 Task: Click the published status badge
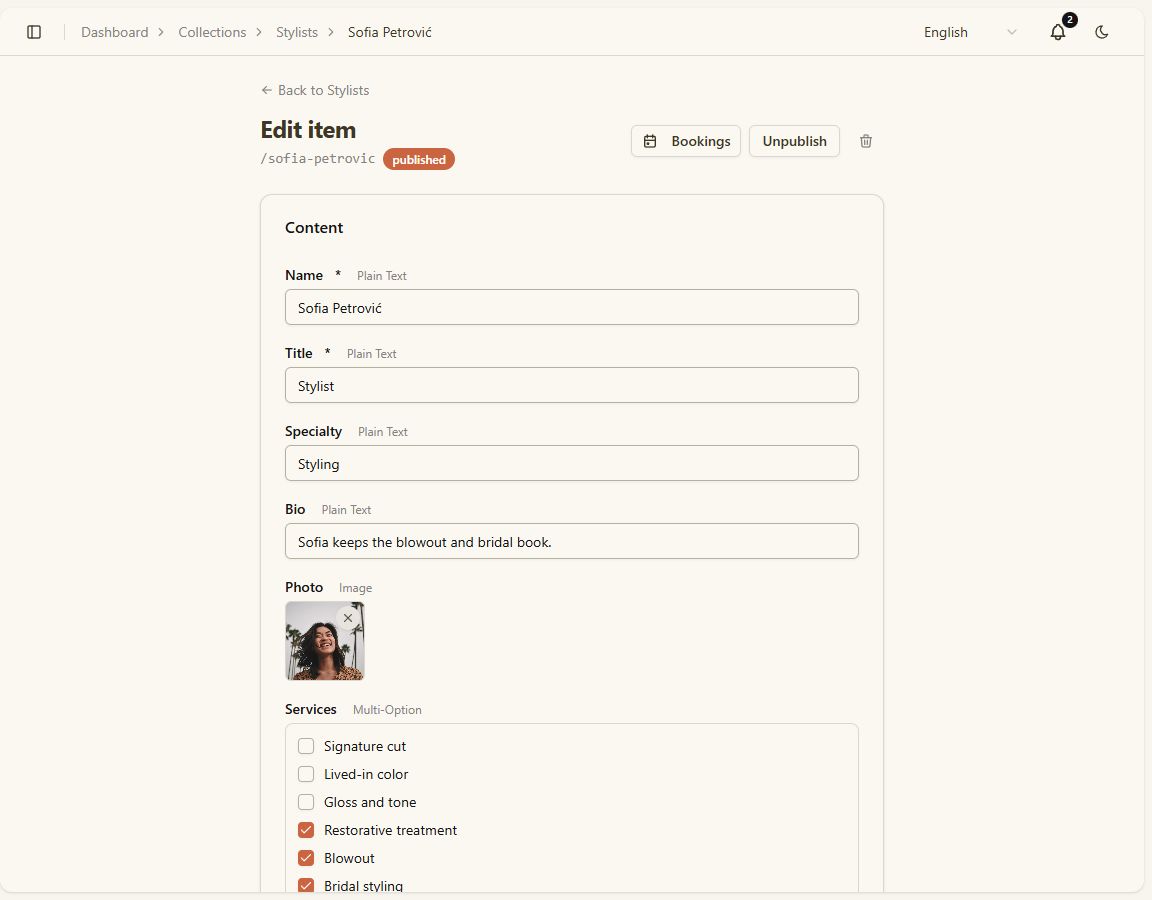coord(419,159)
